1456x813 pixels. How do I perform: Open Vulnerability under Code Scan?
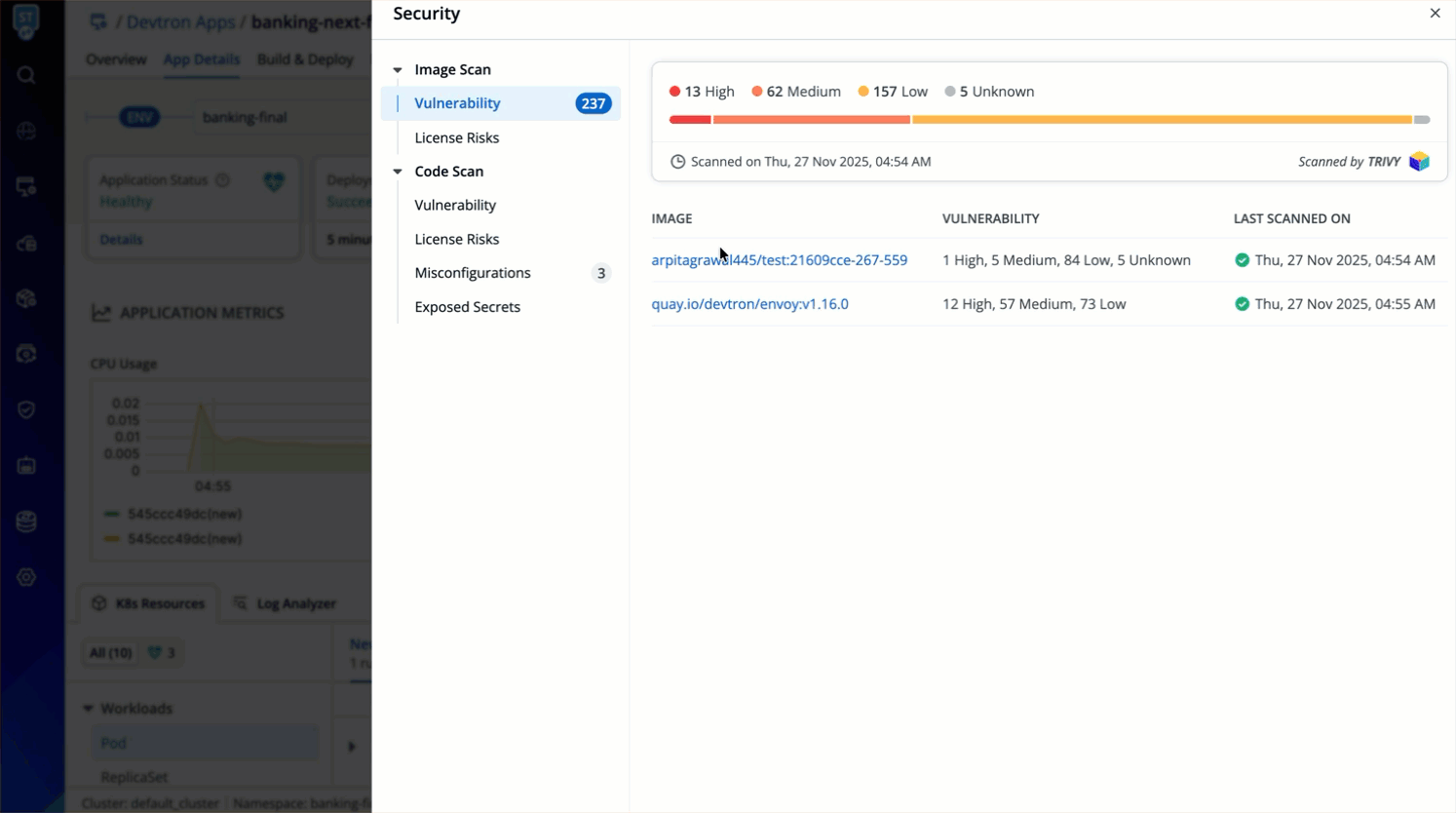[455, 205]
